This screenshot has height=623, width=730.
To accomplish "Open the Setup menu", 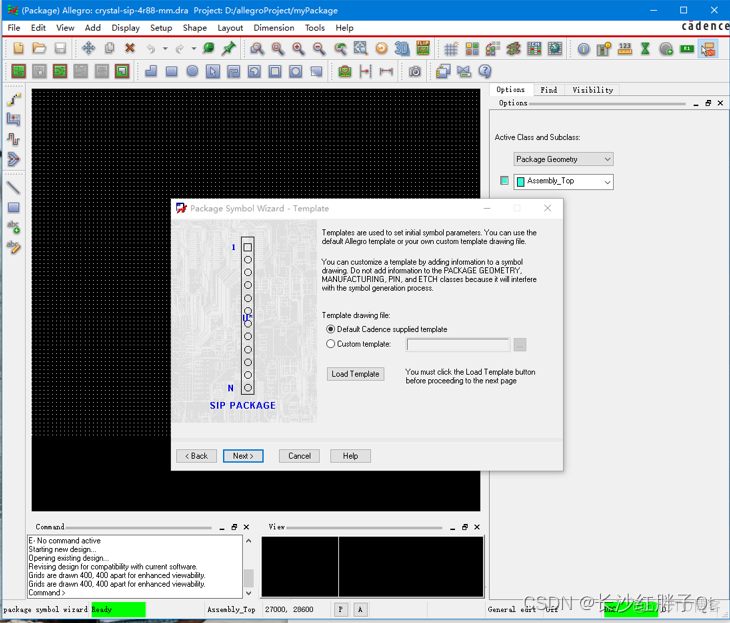I will click(161, 28).
